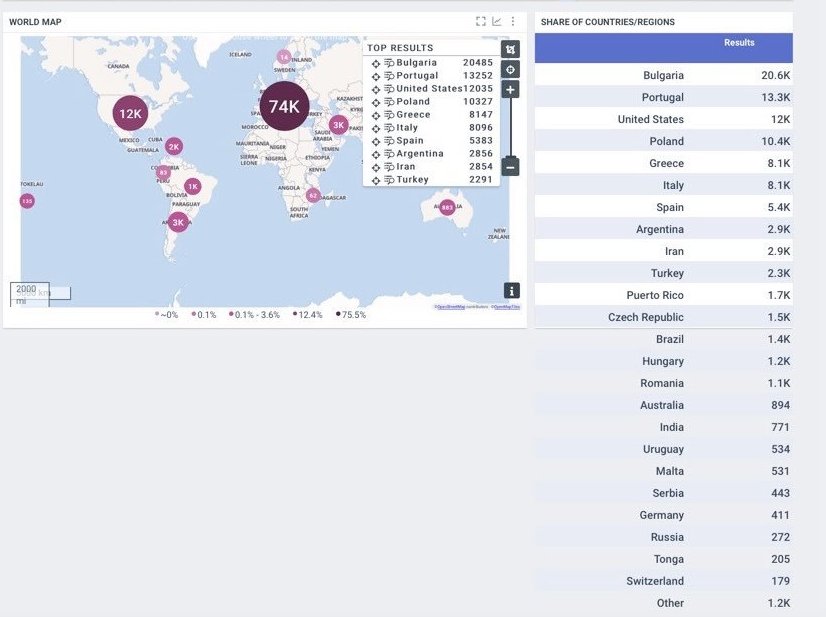Select the crop area tool on the map
This screenshot has height=617, width=826.
(511, 49)
